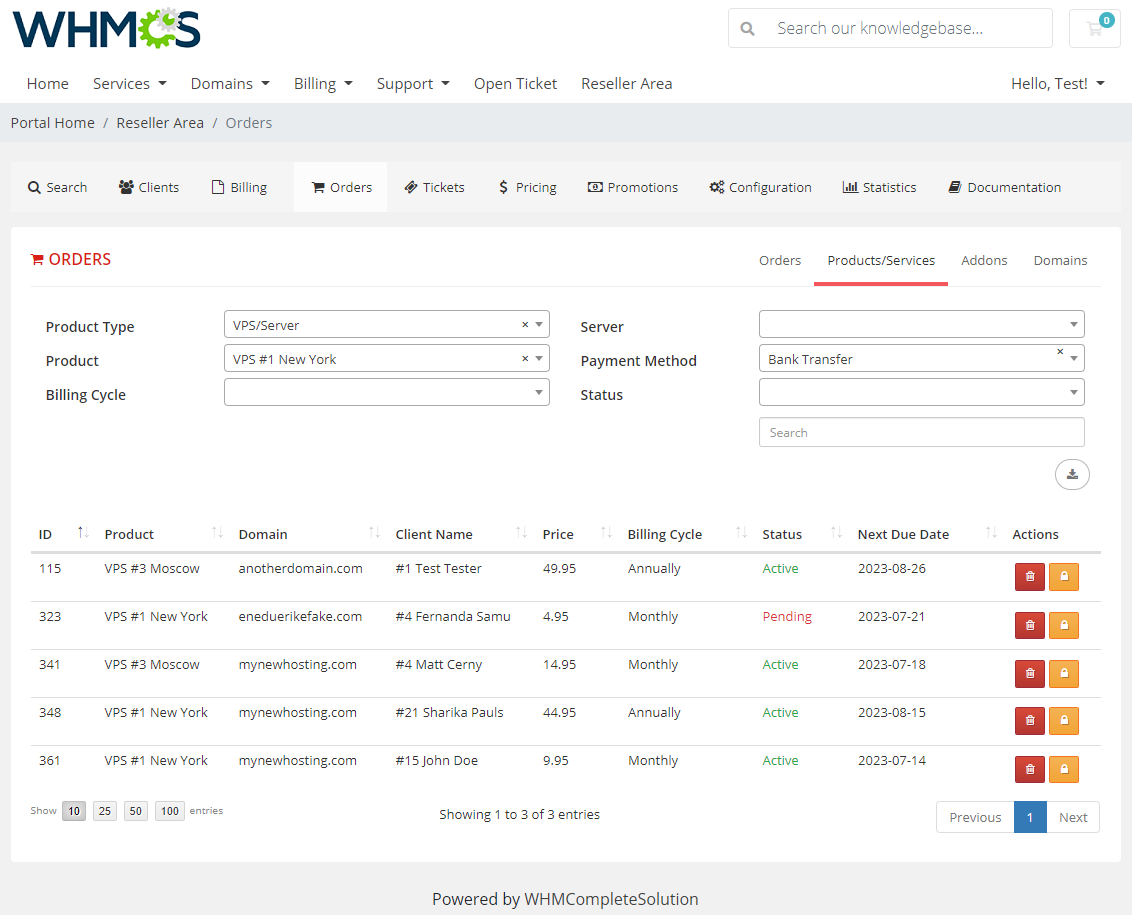
Task: Click the WHMCS logo
Action: coord(106,29)
